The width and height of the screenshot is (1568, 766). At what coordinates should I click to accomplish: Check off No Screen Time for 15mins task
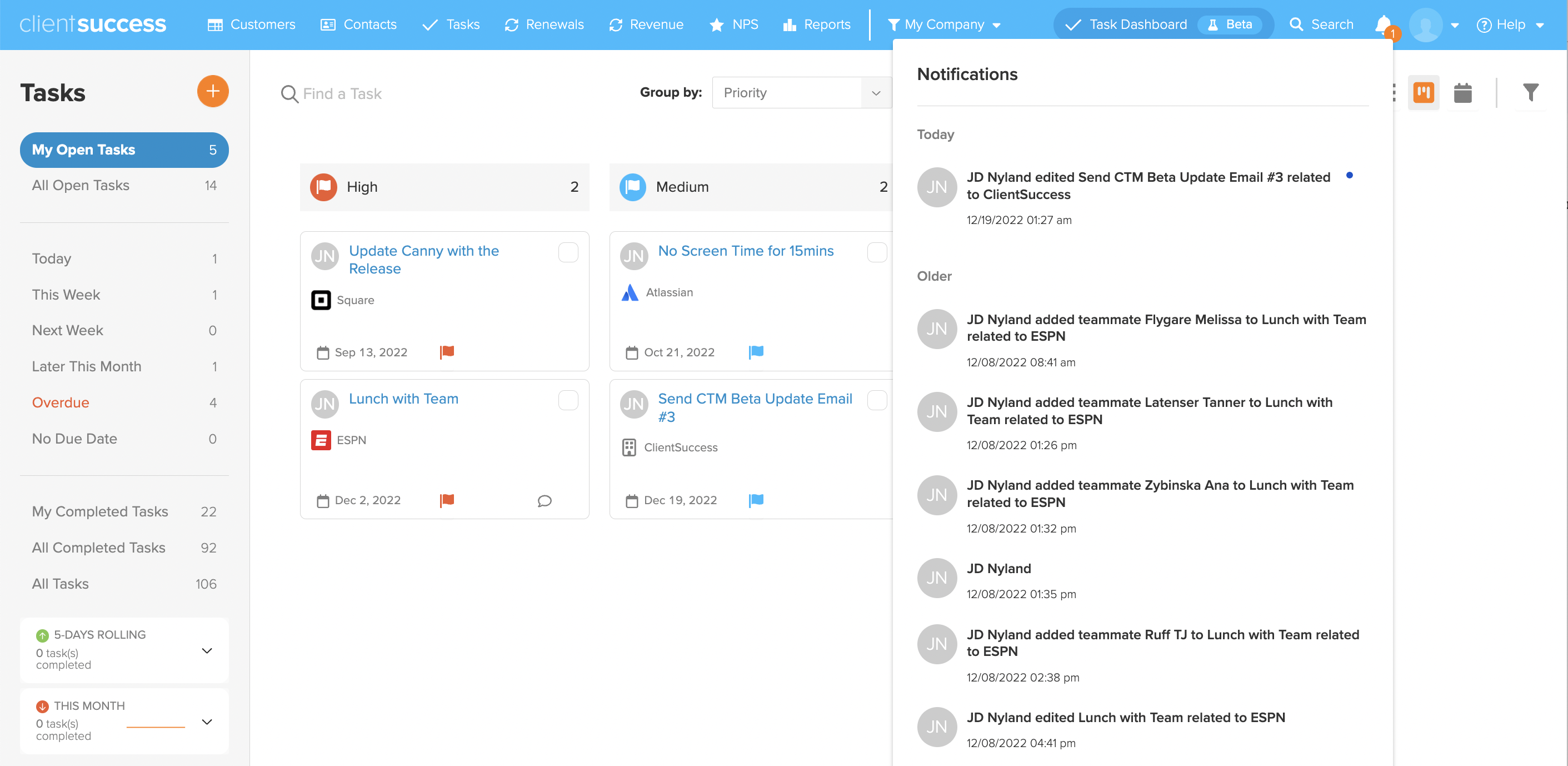pos(877,252)
